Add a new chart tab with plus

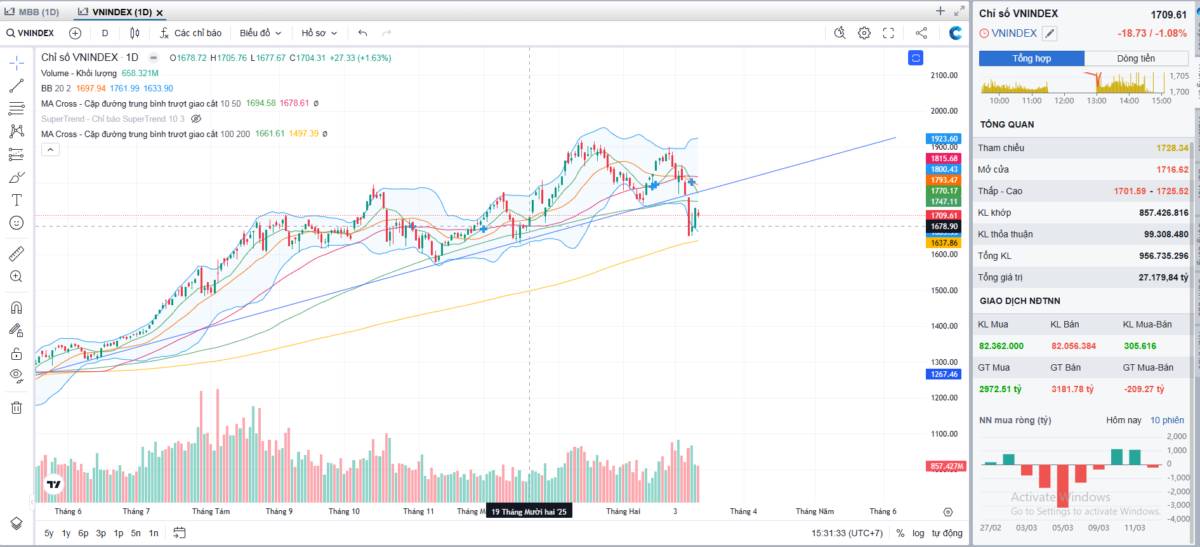click(x=940, y=11)
